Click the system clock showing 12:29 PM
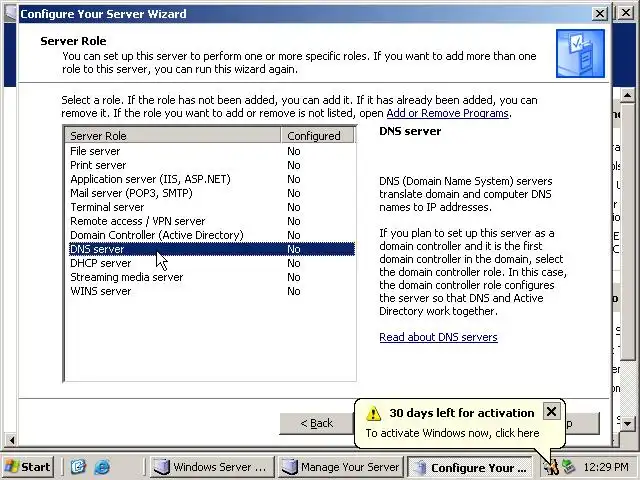The image size is (640, 480). [606, 467]
